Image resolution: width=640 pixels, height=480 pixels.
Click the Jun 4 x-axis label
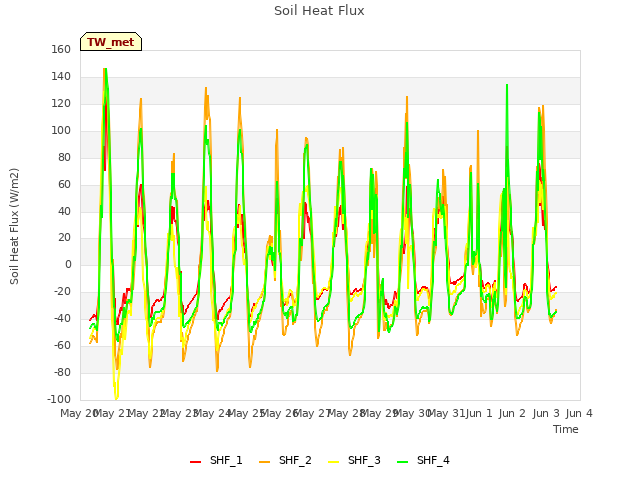click(x=579, y=413)
